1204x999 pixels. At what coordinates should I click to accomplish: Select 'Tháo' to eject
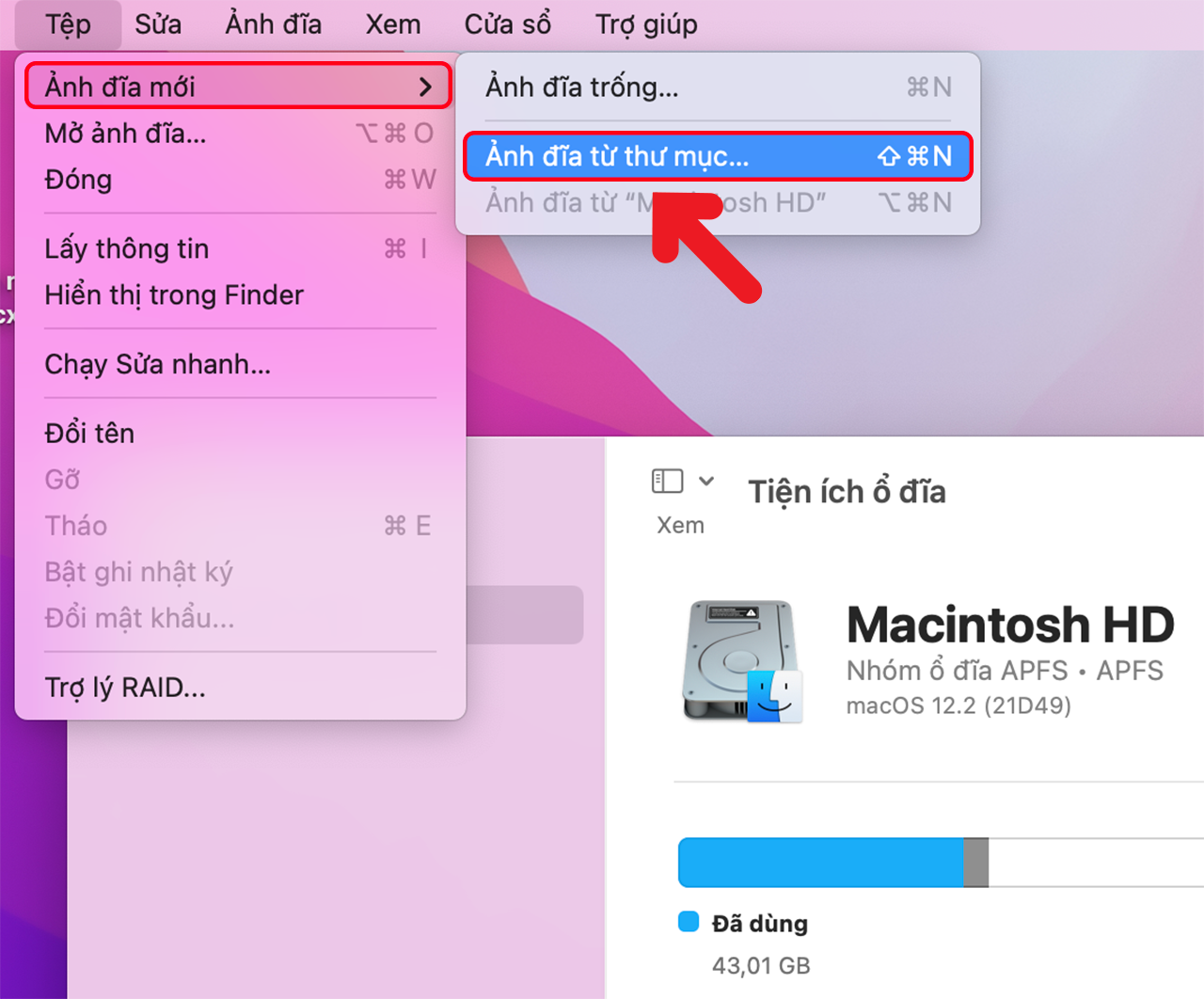pyautogui.click(x=75, y=525)
